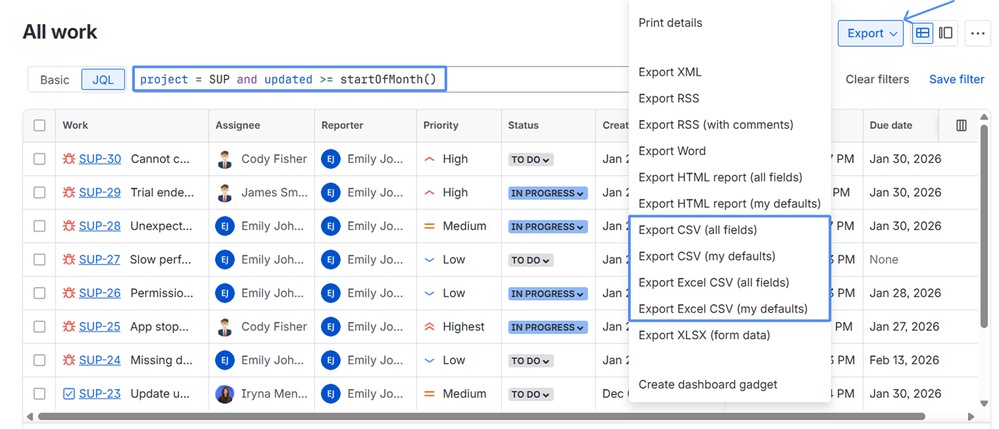Click bug icon for SUP-25
Screen dimensions: 999x429
coord(69,326)
